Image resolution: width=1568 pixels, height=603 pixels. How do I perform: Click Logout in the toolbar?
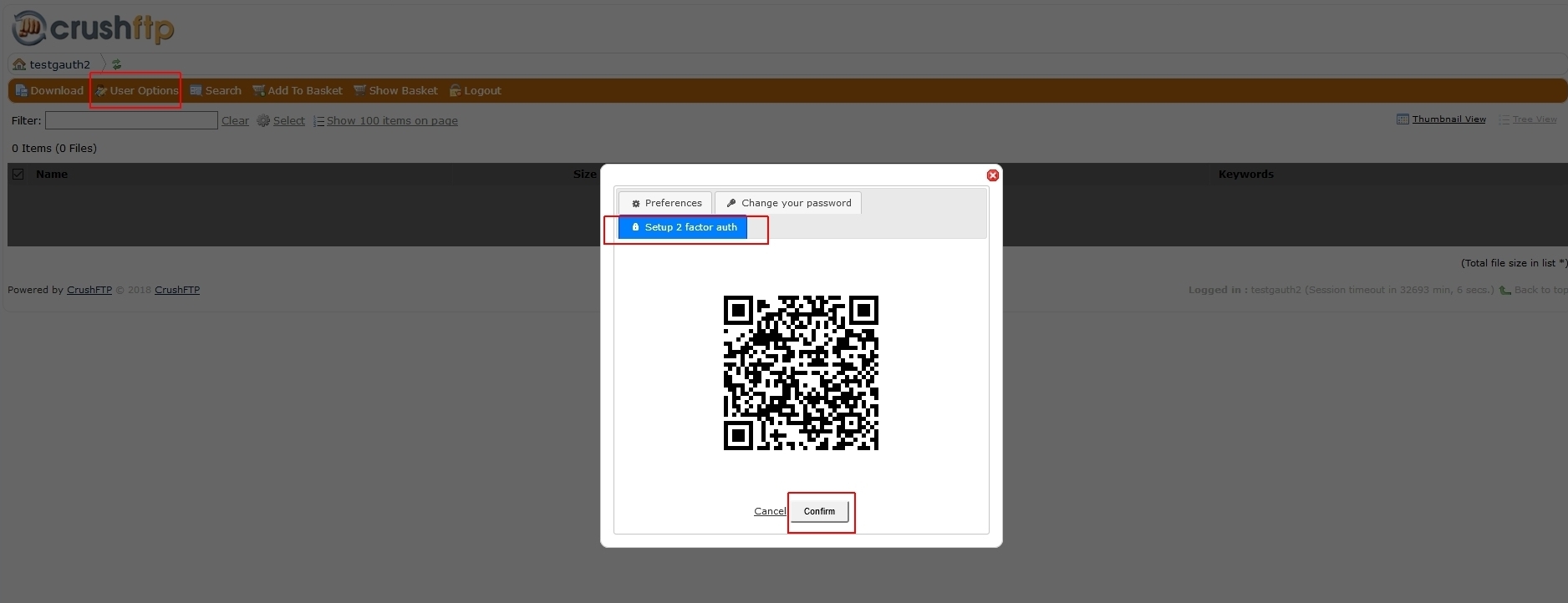tap(476, 90)
